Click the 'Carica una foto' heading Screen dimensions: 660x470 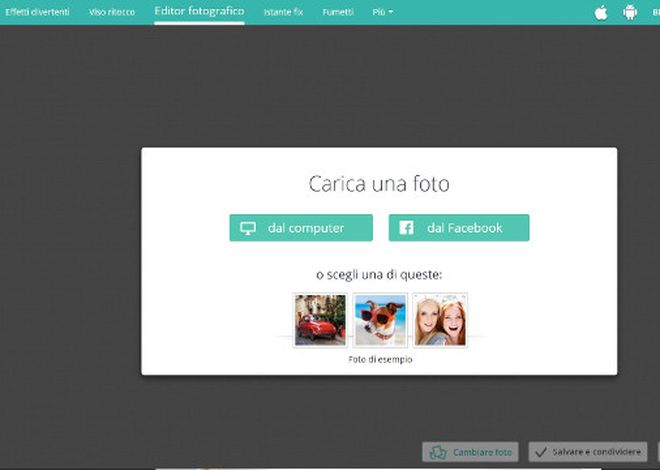[379, 184]
